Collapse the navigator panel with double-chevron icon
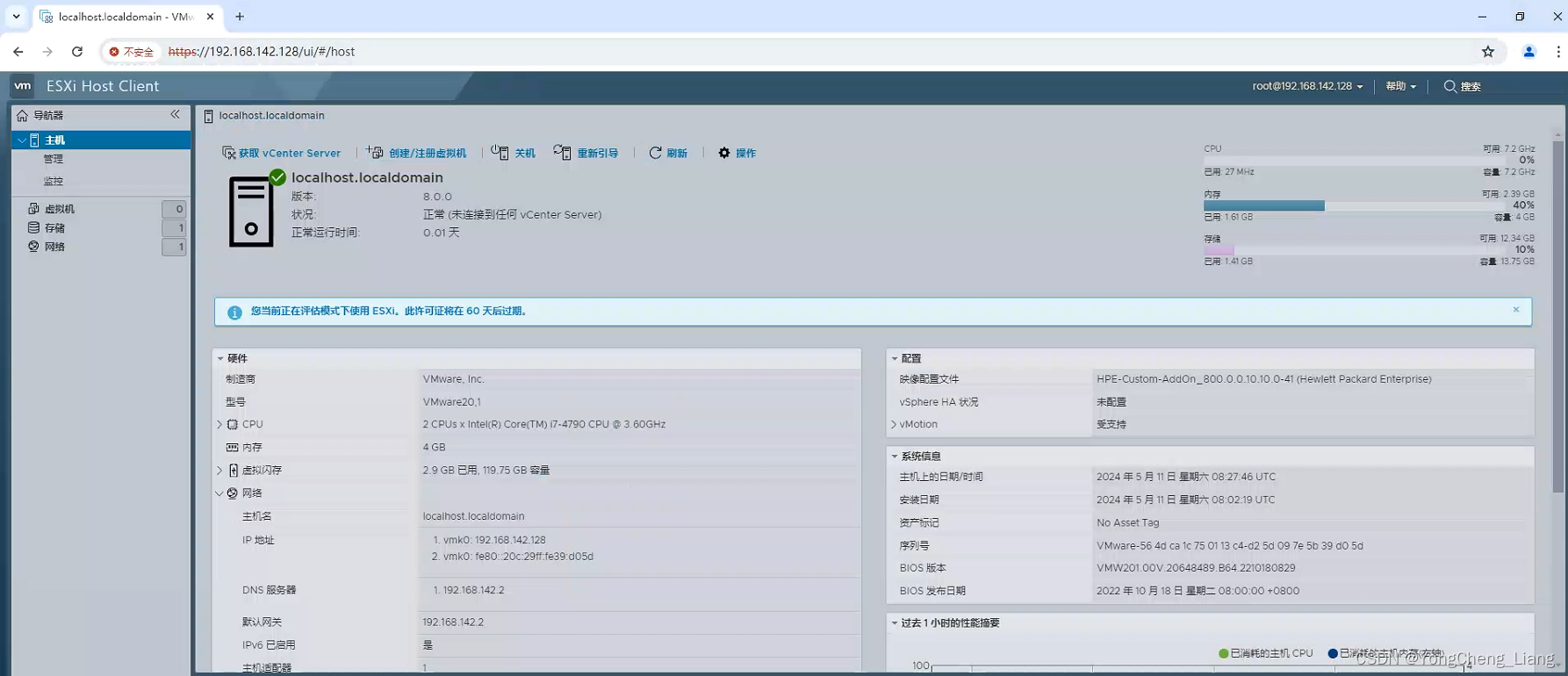1568x676 pixels. 175,115
